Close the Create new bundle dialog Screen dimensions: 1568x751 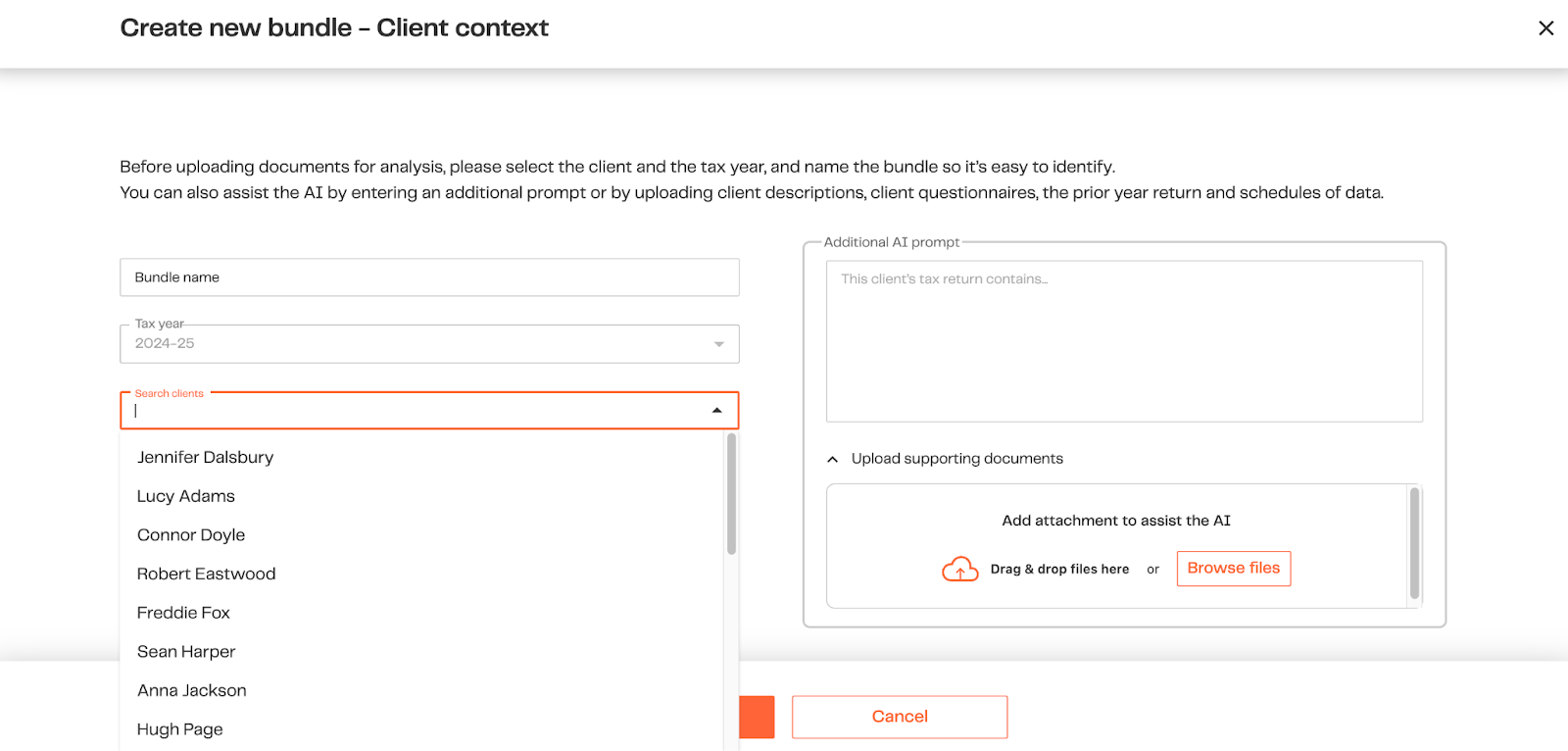[x=1545, y=28]
